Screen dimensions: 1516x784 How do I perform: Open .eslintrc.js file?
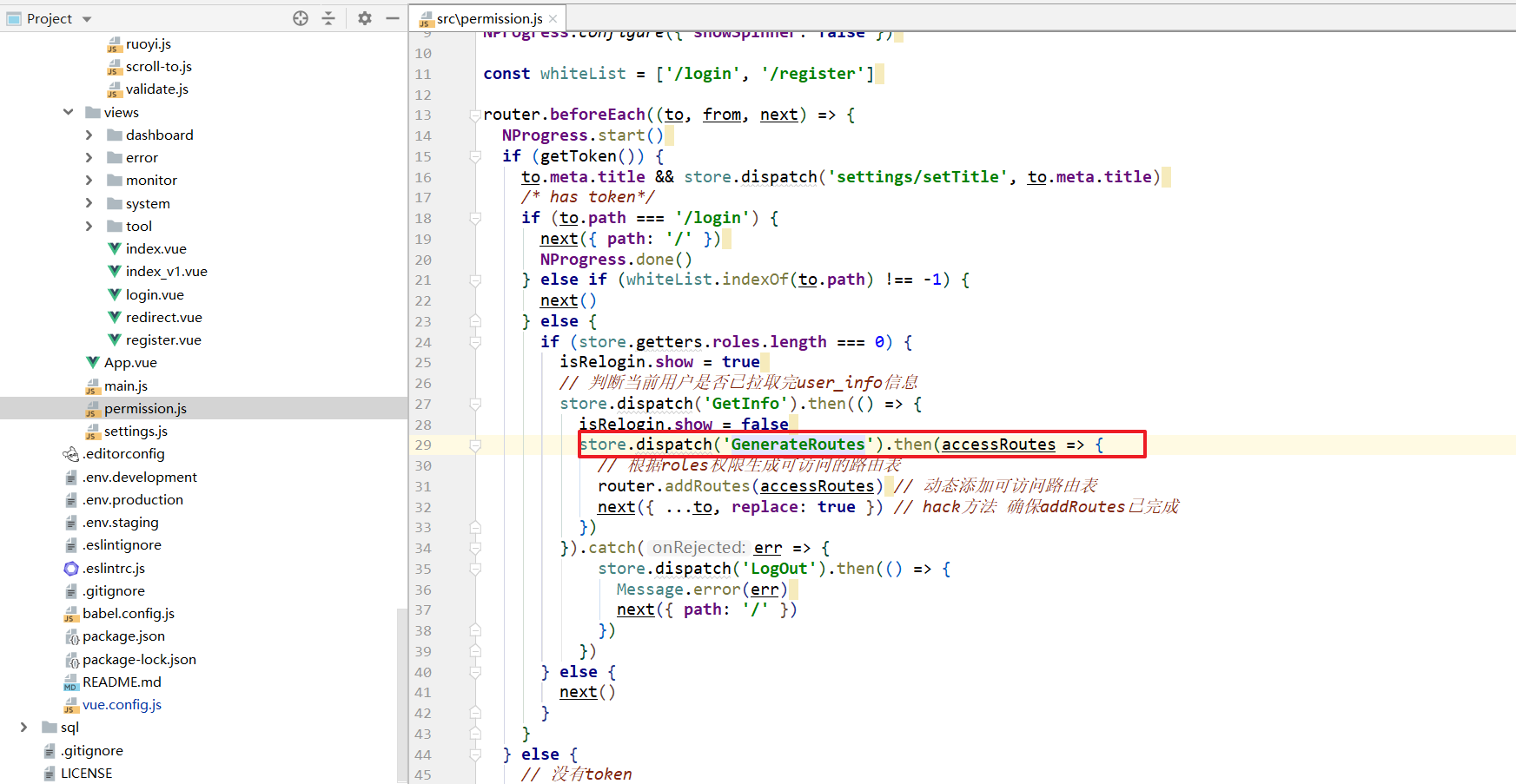(x=114, y=568)
